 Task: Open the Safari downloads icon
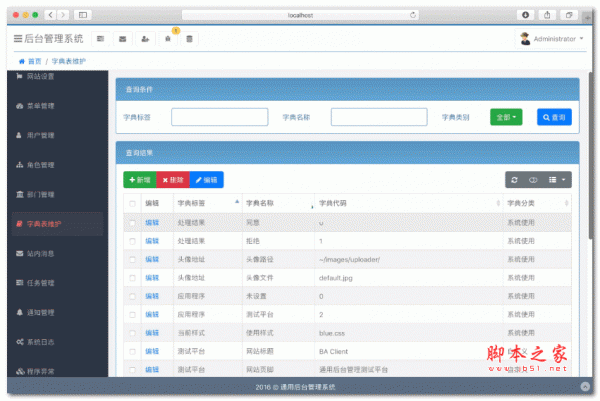point(525,15)
